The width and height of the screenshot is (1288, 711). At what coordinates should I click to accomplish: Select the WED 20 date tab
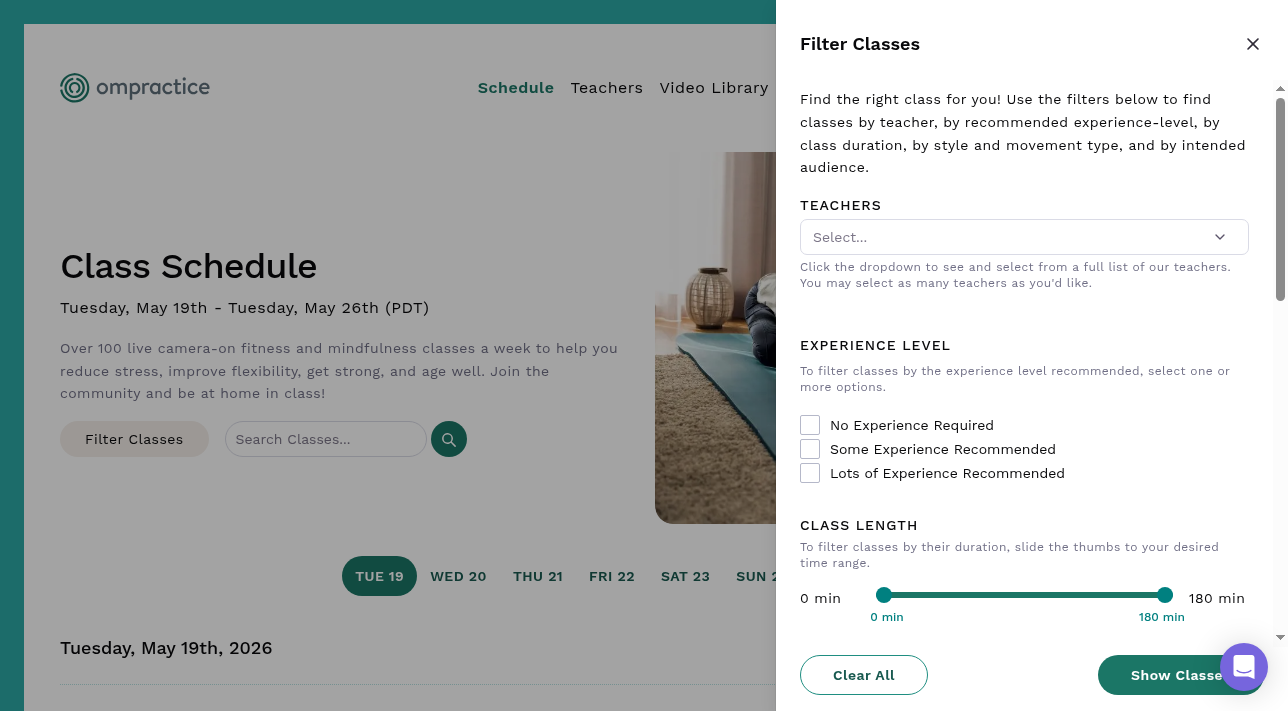pos(458,576)
